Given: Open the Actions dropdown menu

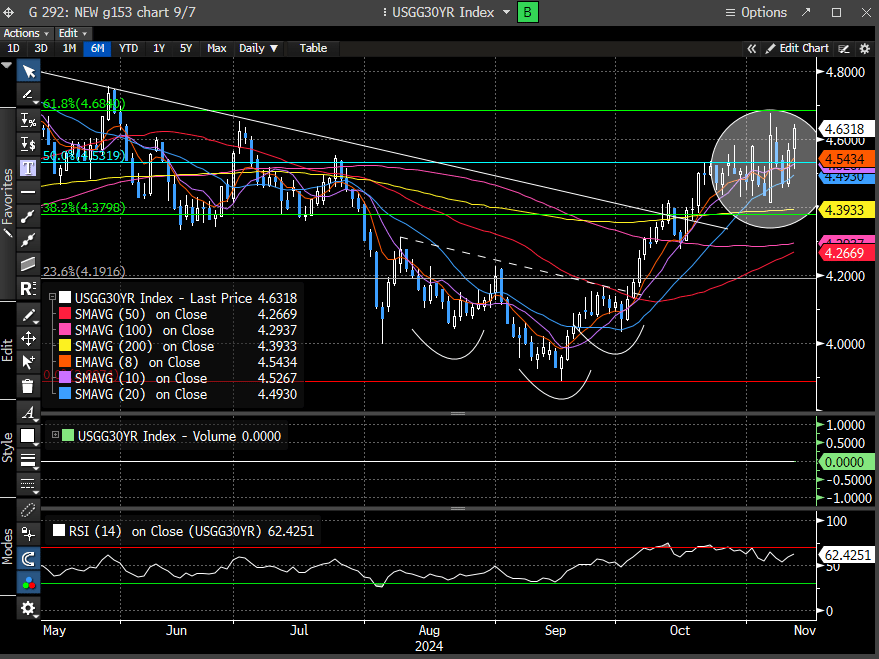Looking at the screenshot, I should 26,33.
